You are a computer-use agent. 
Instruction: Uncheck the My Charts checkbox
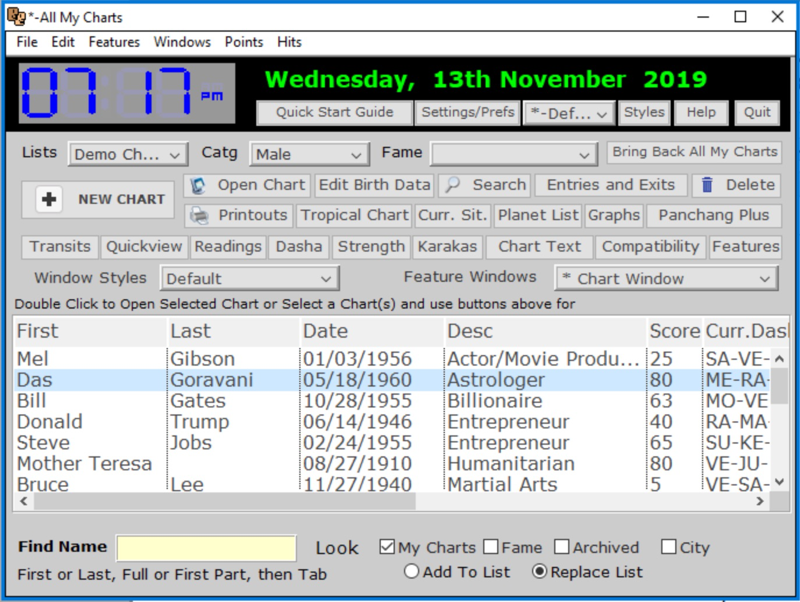(x=388, y=547)
